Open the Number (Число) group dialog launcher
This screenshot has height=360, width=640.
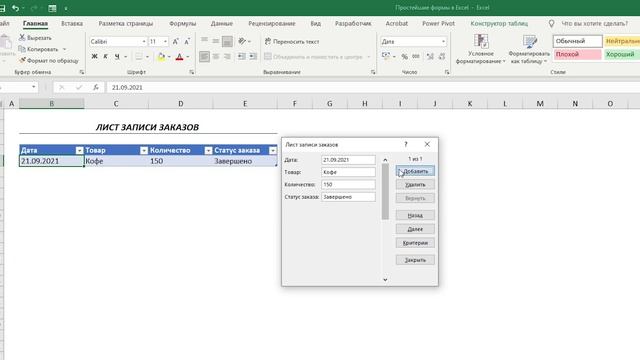click(447, 72)
